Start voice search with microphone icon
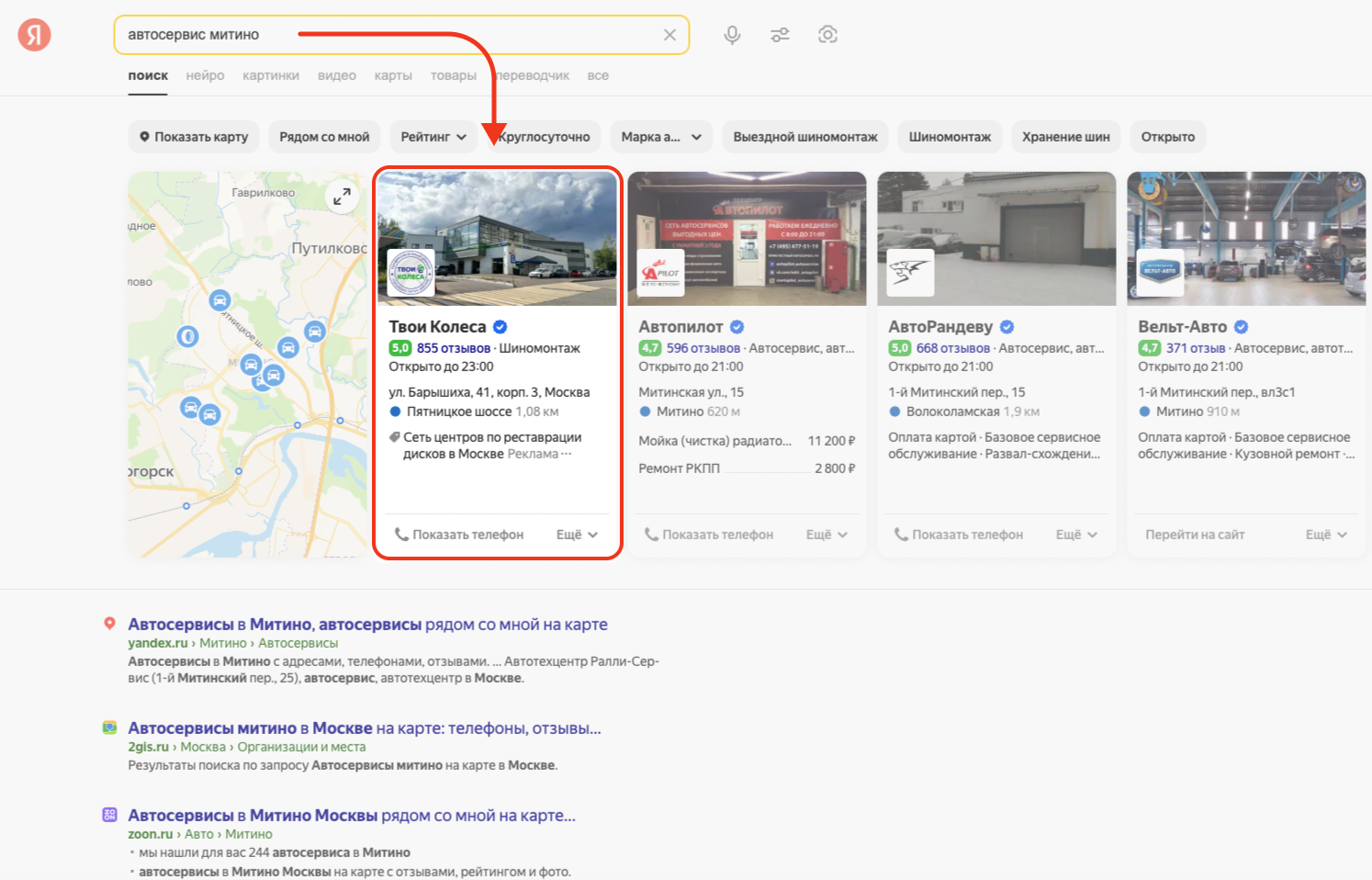The height and width of the screenshot is (880, 1372). tap(732, 35)
